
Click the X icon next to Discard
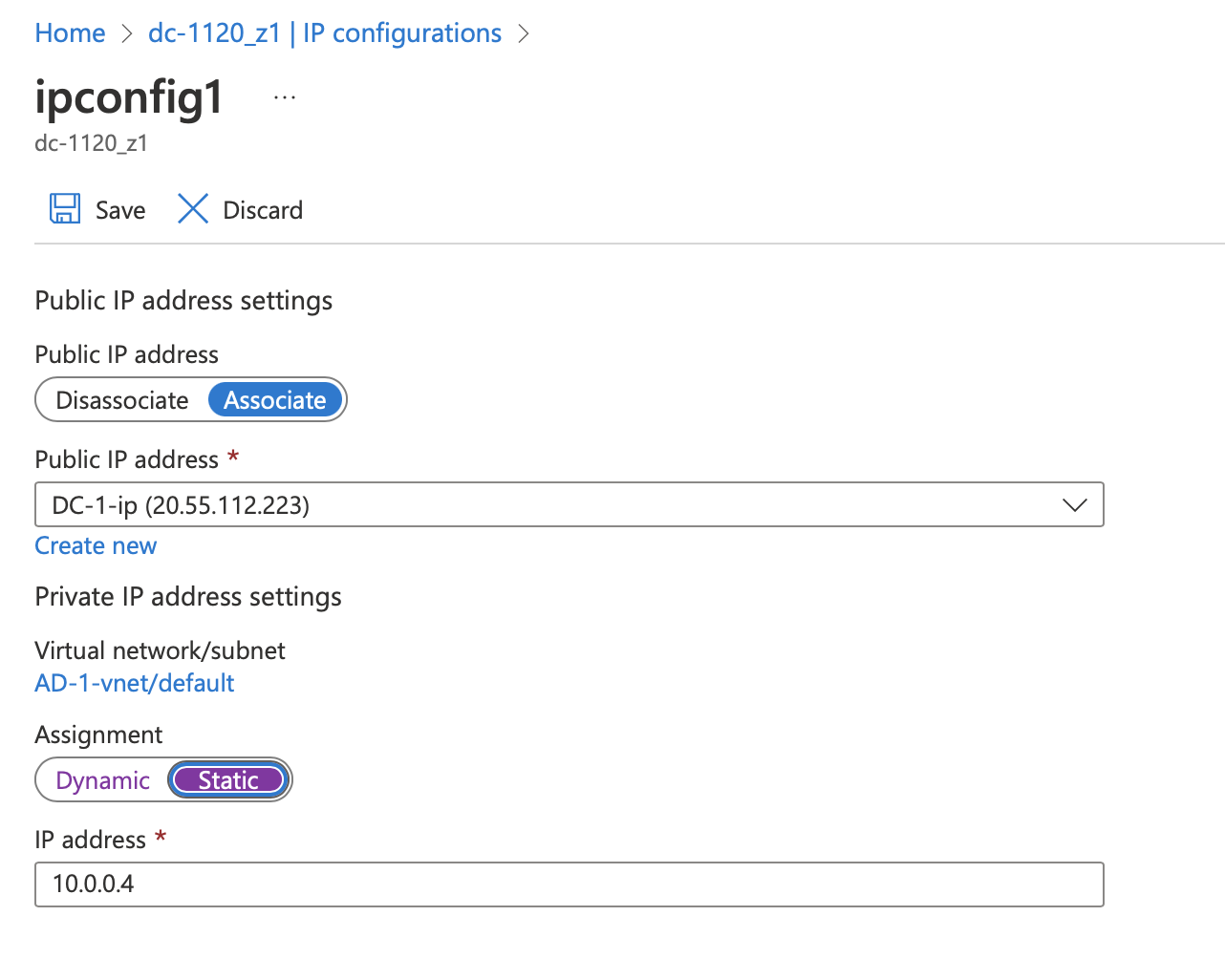[193, 208]
